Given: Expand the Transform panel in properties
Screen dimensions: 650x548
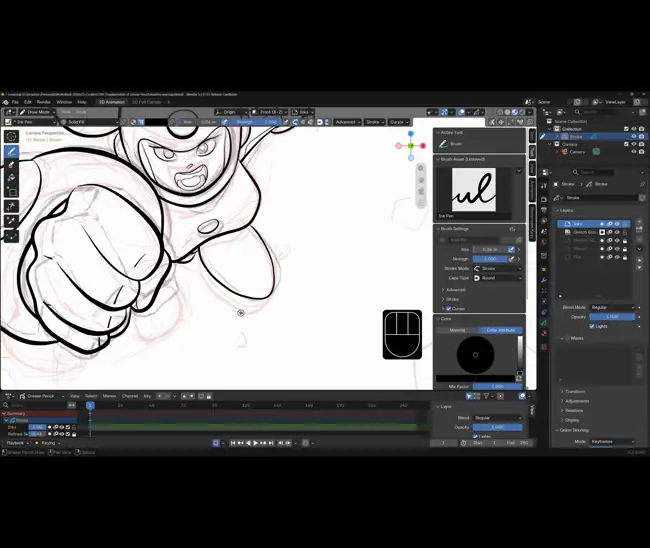Looking at the screenshot, I should tap(575, 391).
